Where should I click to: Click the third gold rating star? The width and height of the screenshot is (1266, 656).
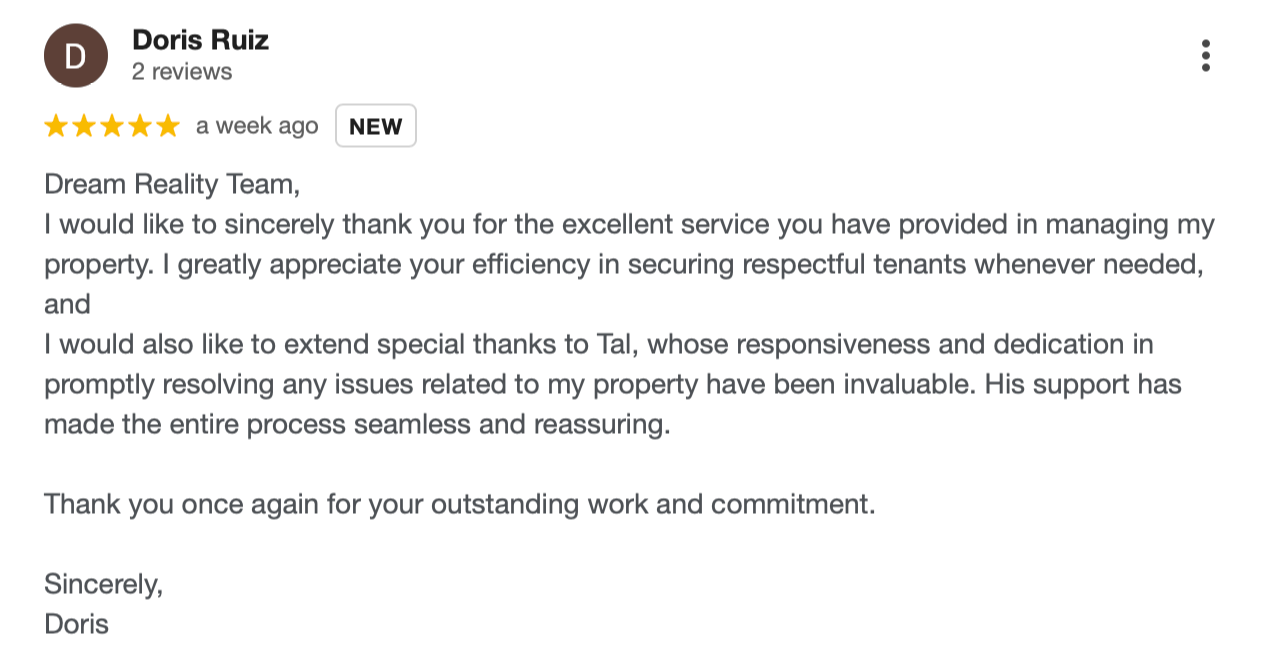click(x=112, y=126)
